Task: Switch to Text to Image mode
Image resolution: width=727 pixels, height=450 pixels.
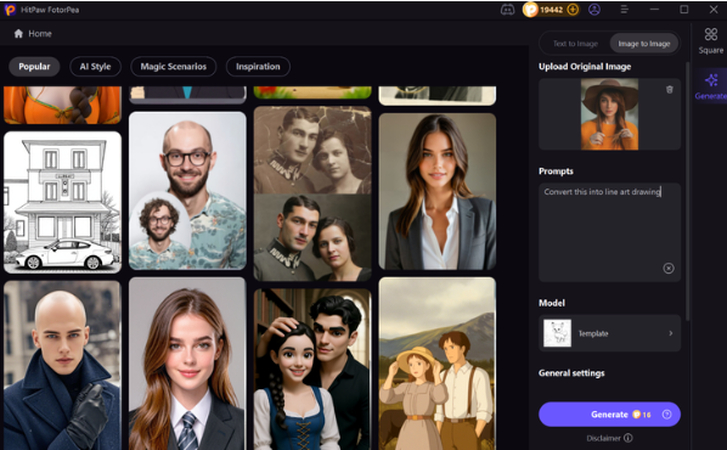Action: click(x=575, y=44)
